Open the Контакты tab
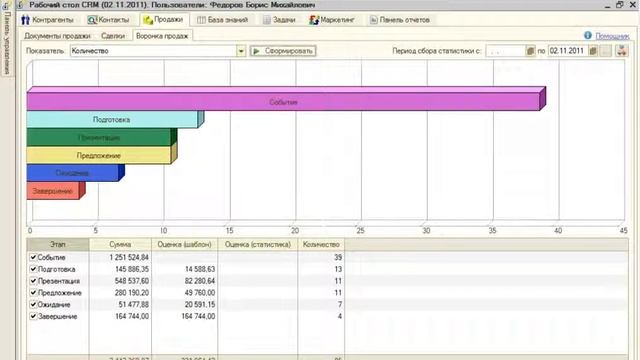Image resolution: width=640 pixels, height=360 pixels. tap(109, 20)
